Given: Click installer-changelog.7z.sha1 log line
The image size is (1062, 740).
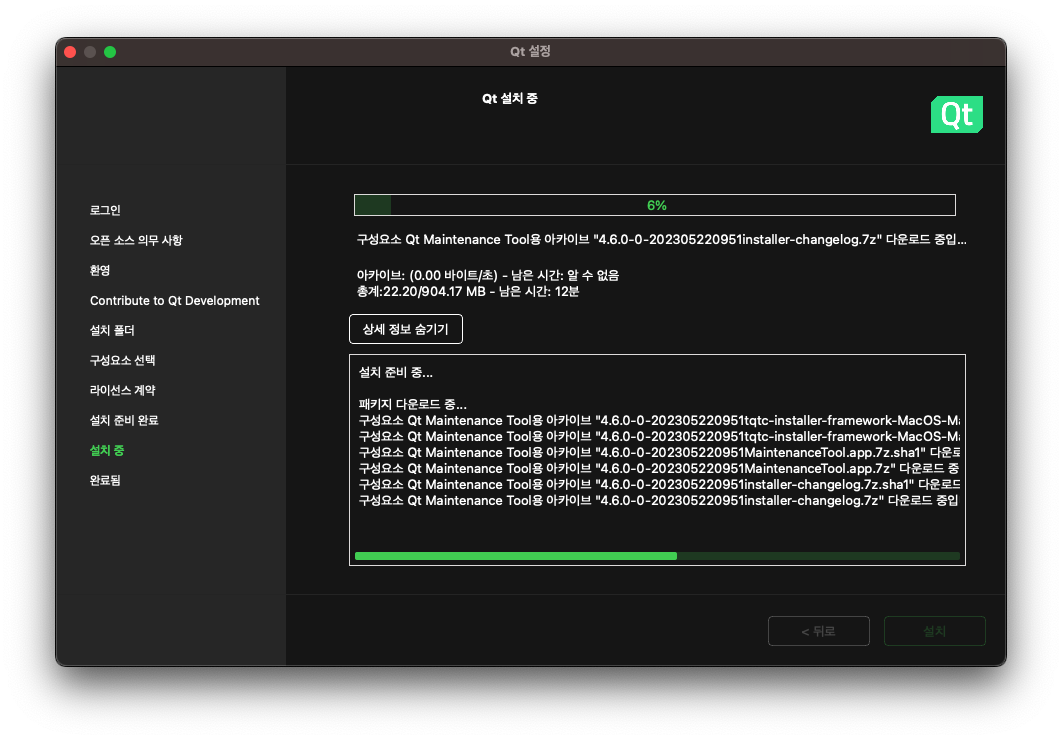Looking at the screenshot, I should 658,485.
